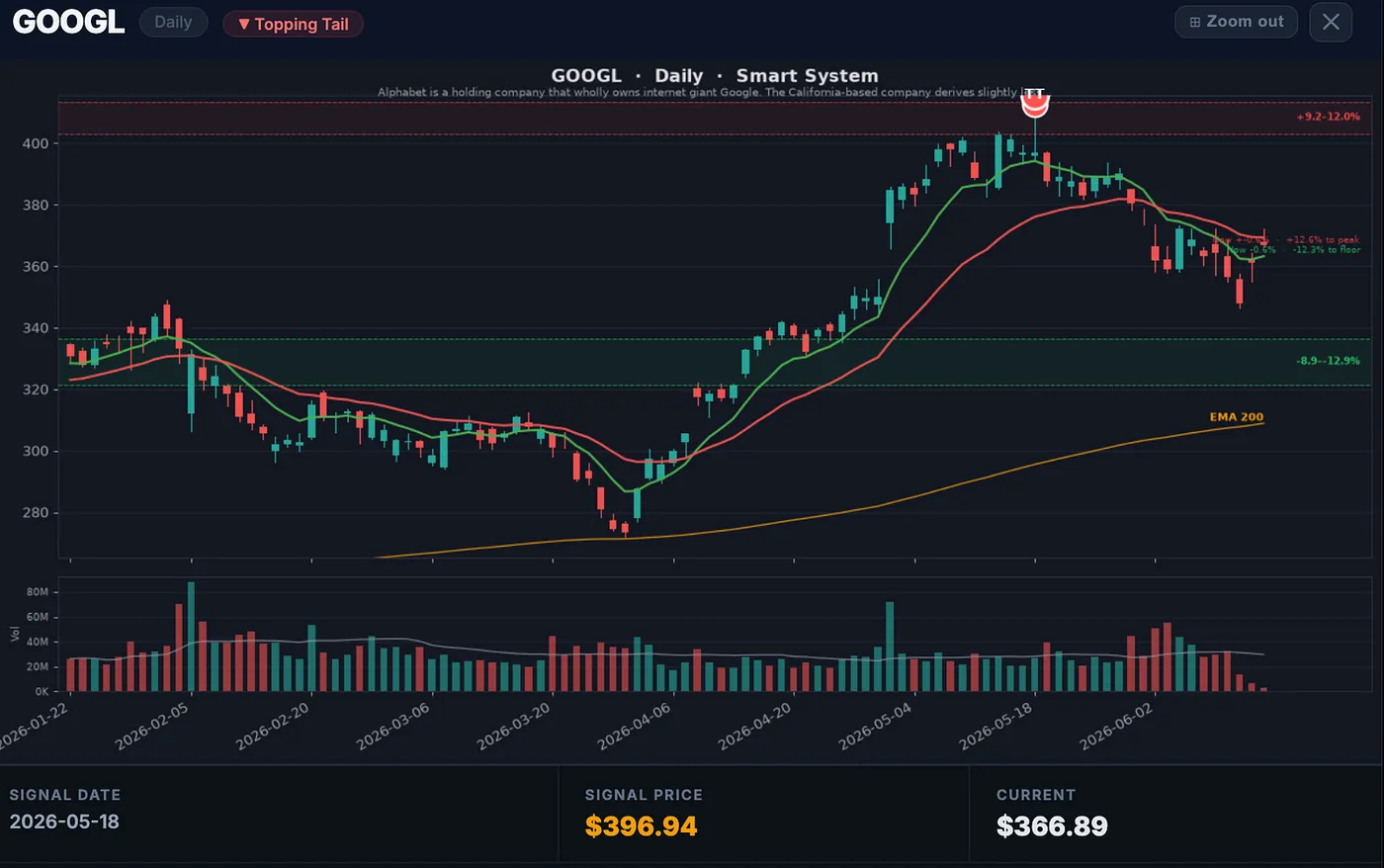Click chart title 'GOOGL · Daily · Smart System'

pyautogui.click(x=715, y=75)
